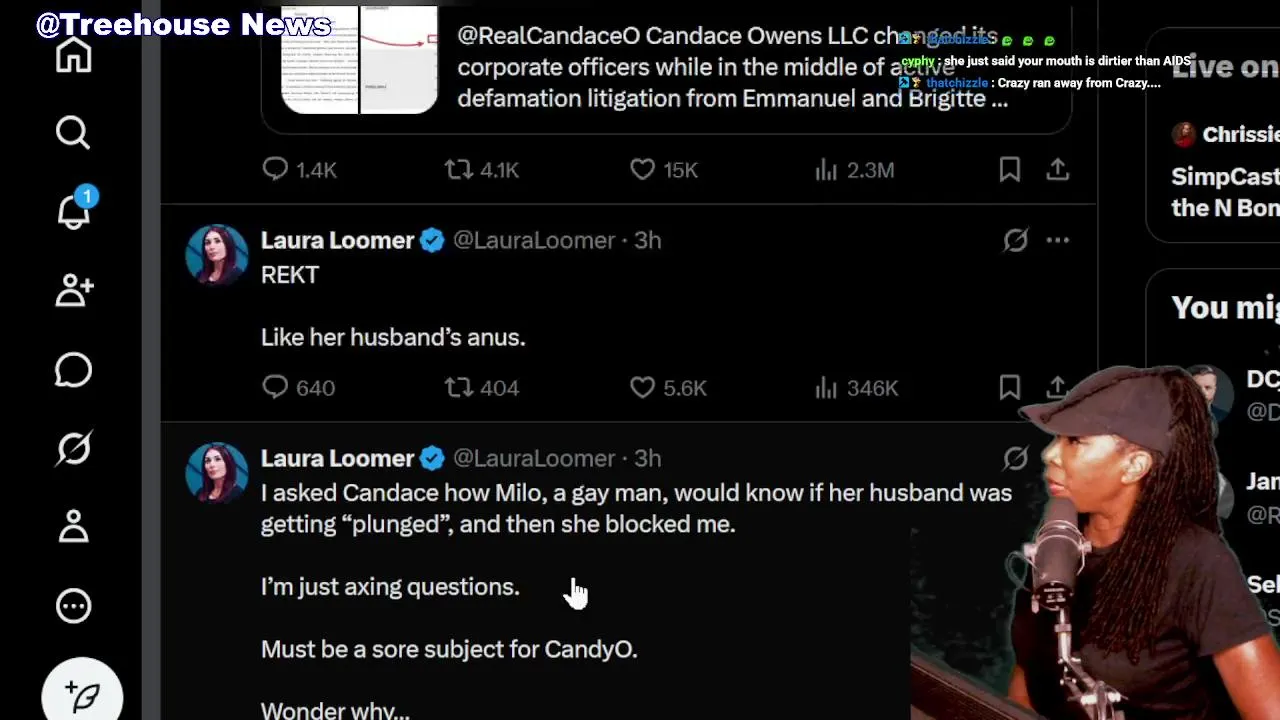
Task: Reply to the REKT post with 640 comments
Action: [x=275, y=387]
